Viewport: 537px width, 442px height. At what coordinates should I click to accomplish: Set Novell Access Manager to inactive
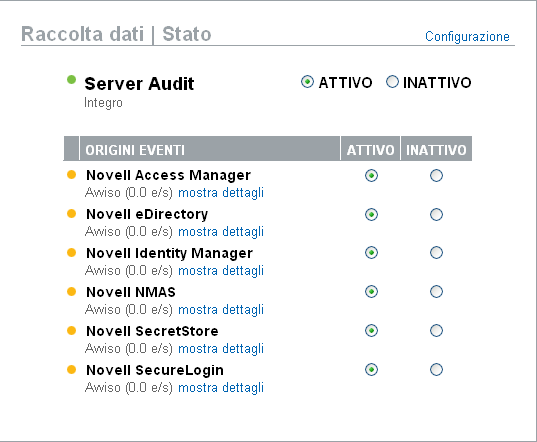coord(436,176)
